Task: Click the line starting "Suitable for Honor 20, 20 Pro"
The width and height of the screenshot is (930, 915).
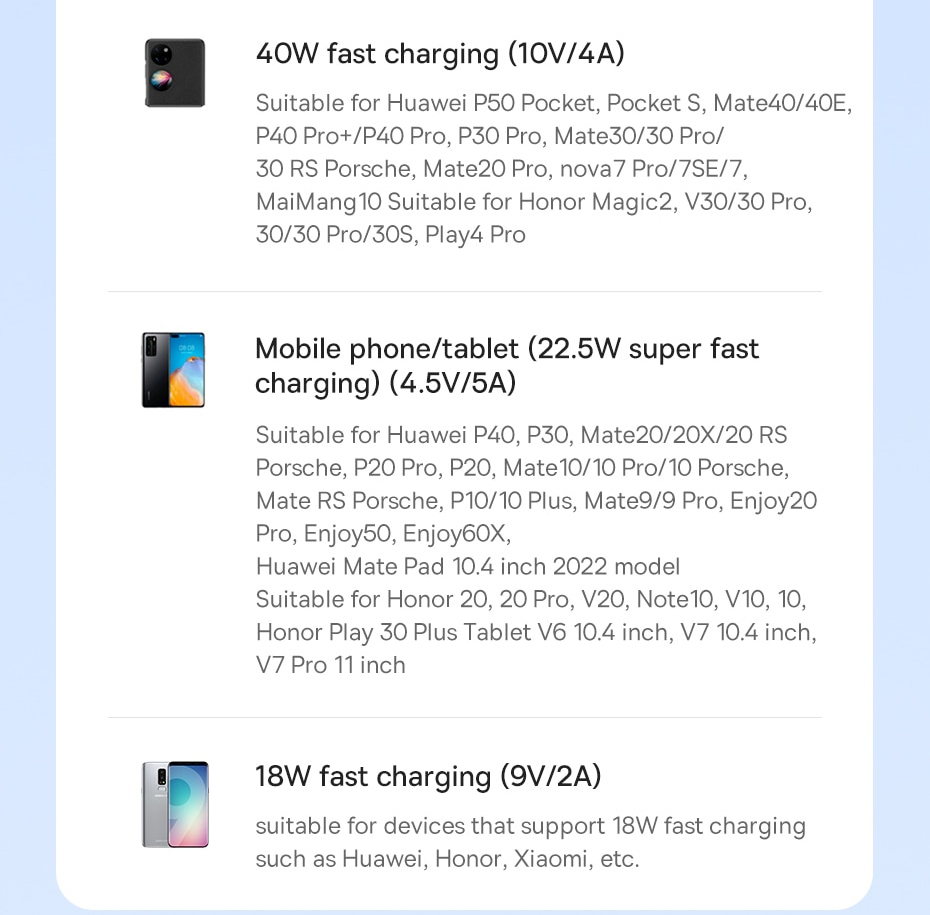Action: [530, 600]
